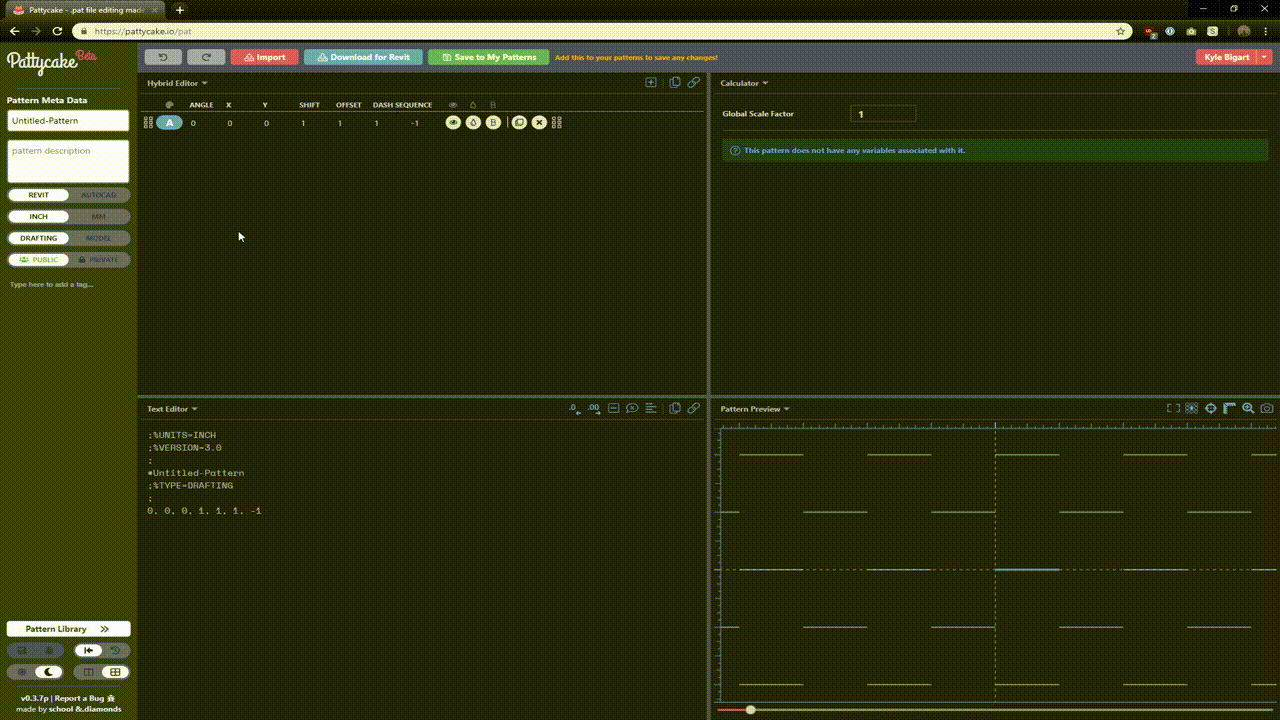Screen dimensions: 1280x720
Task: Click the droplet icon on line A
Action: pyautogui.click(x=473, y=122)
